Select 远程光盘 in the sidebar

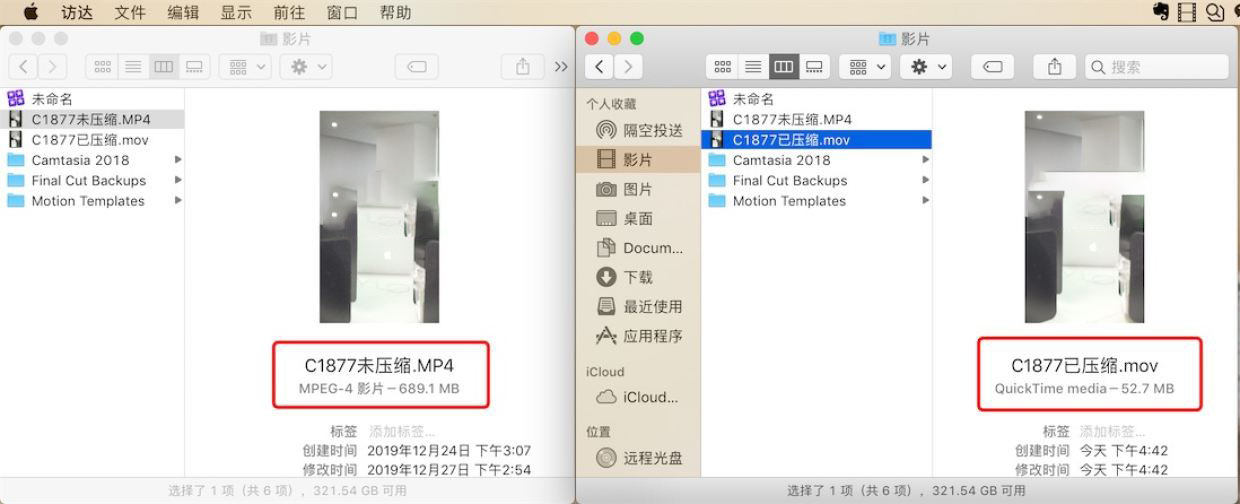click(x=638, y=458)
